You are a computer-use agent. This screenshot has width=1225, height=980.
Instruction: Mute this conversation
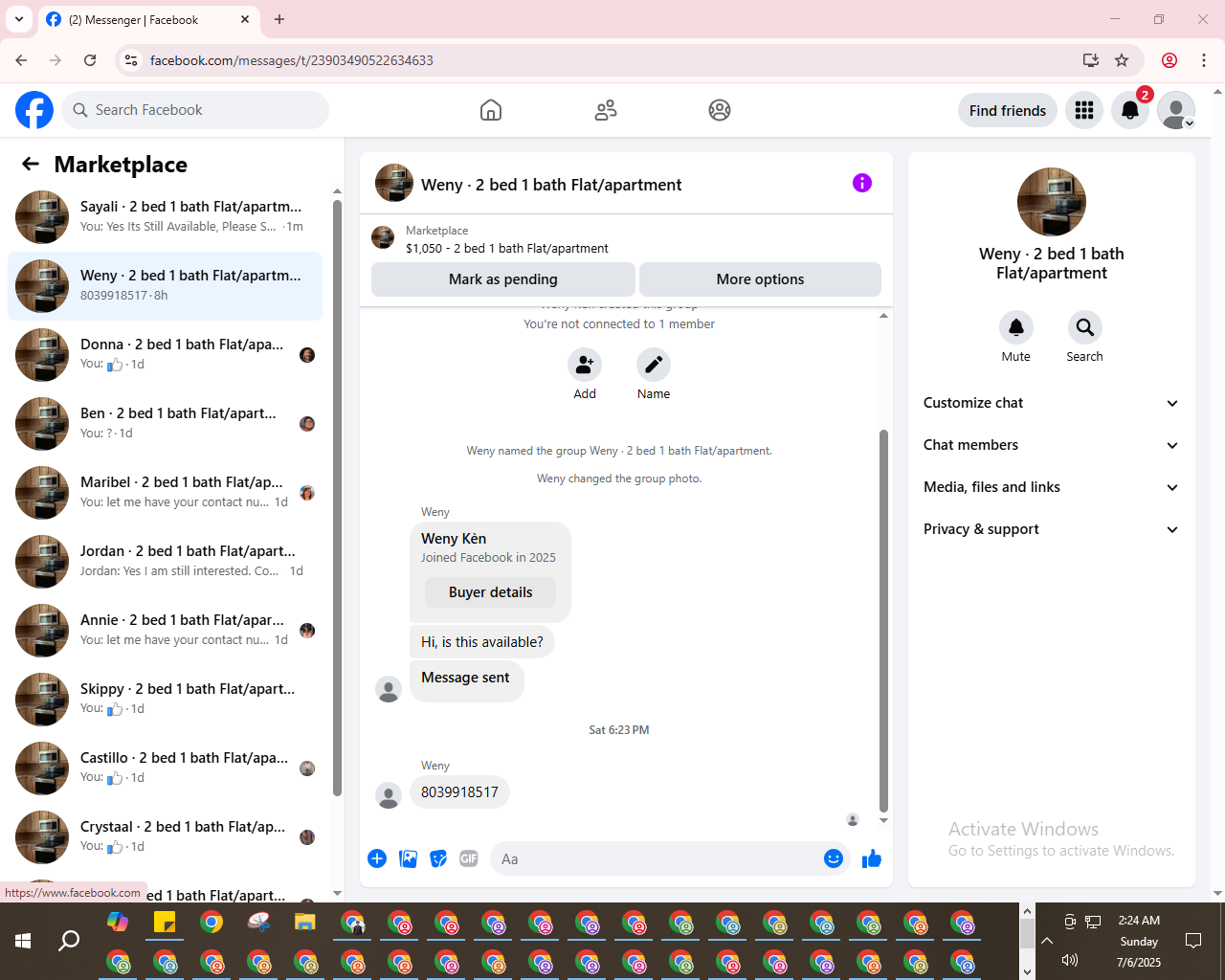tap(1016, 327)
